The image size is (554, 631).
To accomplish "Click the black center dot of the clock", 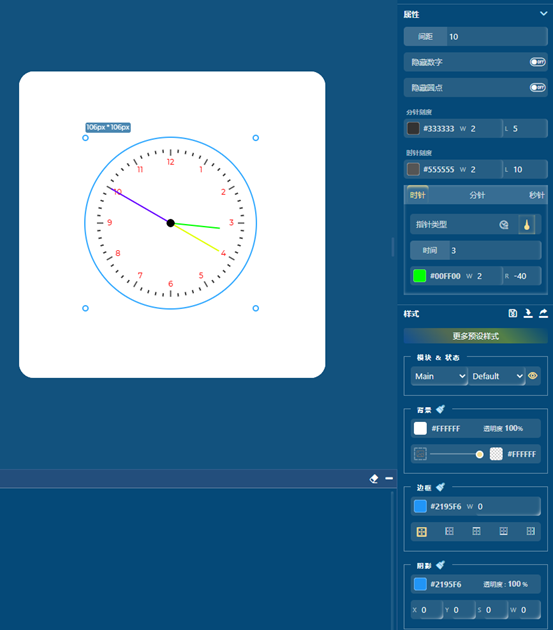I will [x=171, y=223].
